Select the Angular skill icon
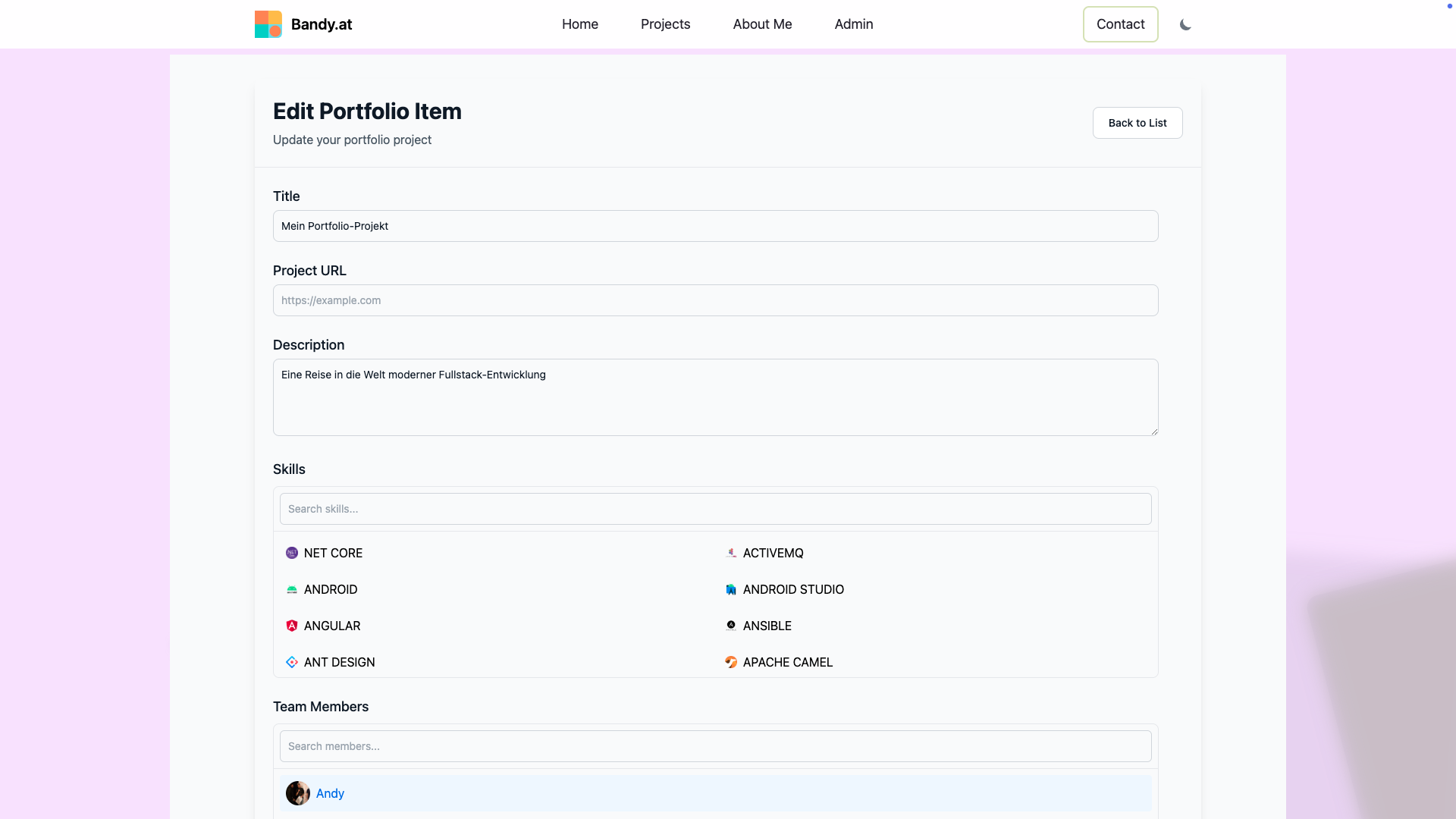Viewport: 1456px width, 819px height. 292,626
